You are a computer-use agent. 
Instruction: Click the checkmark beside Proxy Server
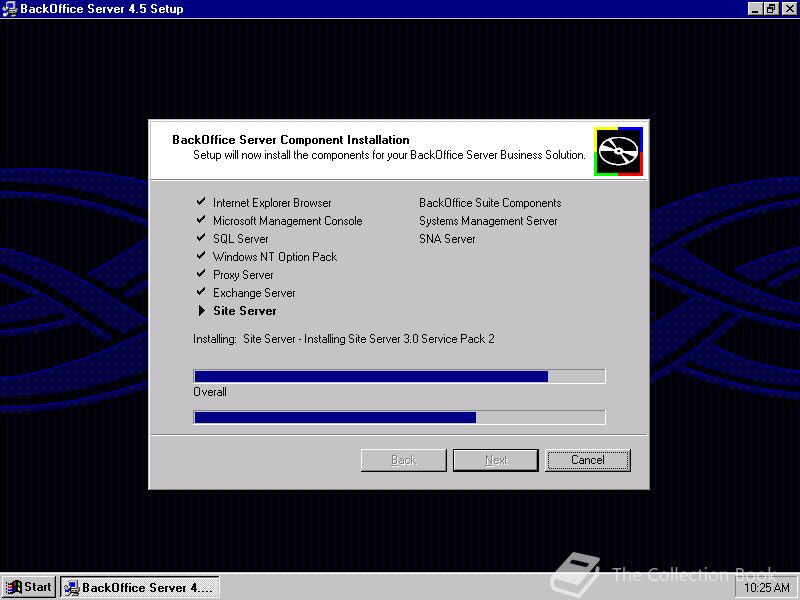click(201, 274)
